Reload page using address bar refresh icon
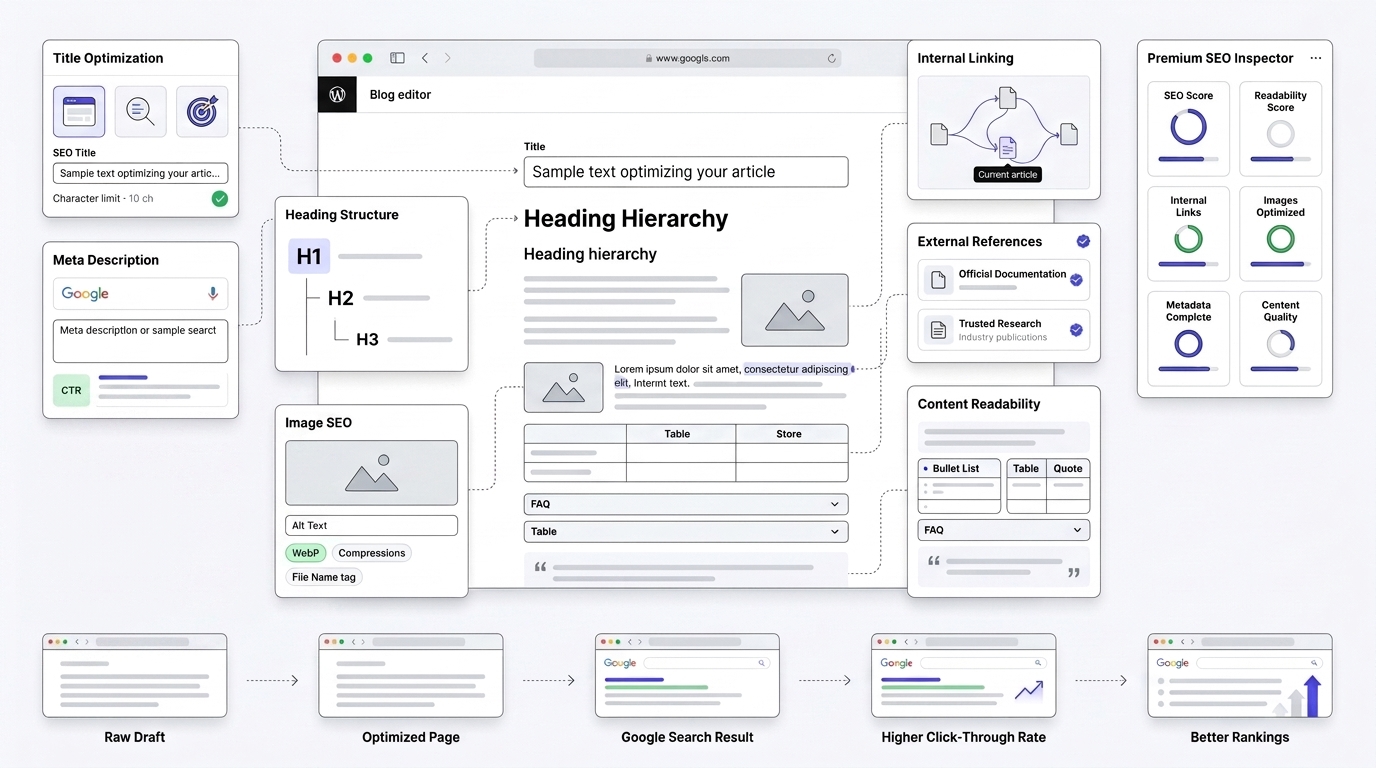Viewport: 1376px width, 768px height. [831, 58]
